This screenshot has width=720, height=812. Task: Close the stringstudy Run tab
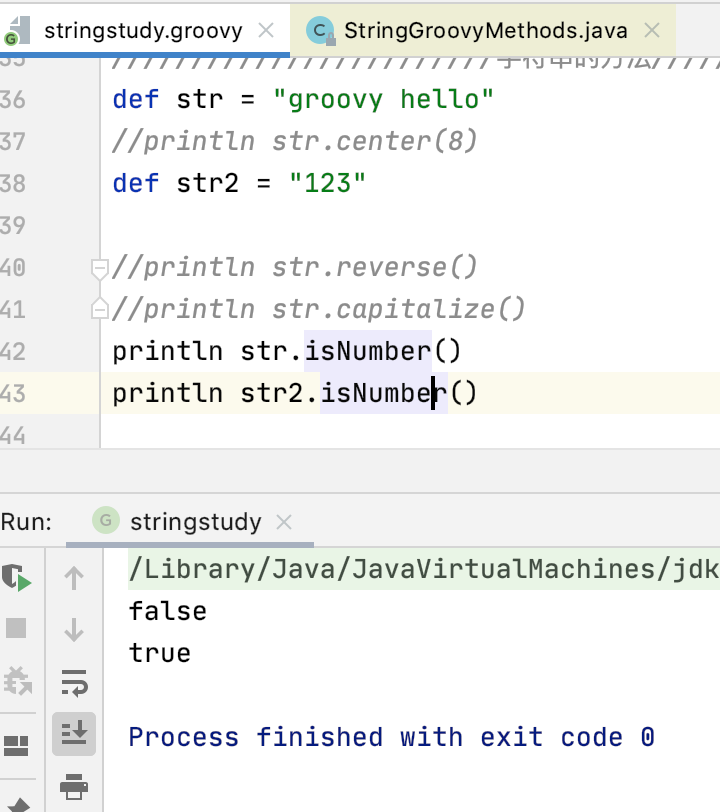tap(284, 522)
